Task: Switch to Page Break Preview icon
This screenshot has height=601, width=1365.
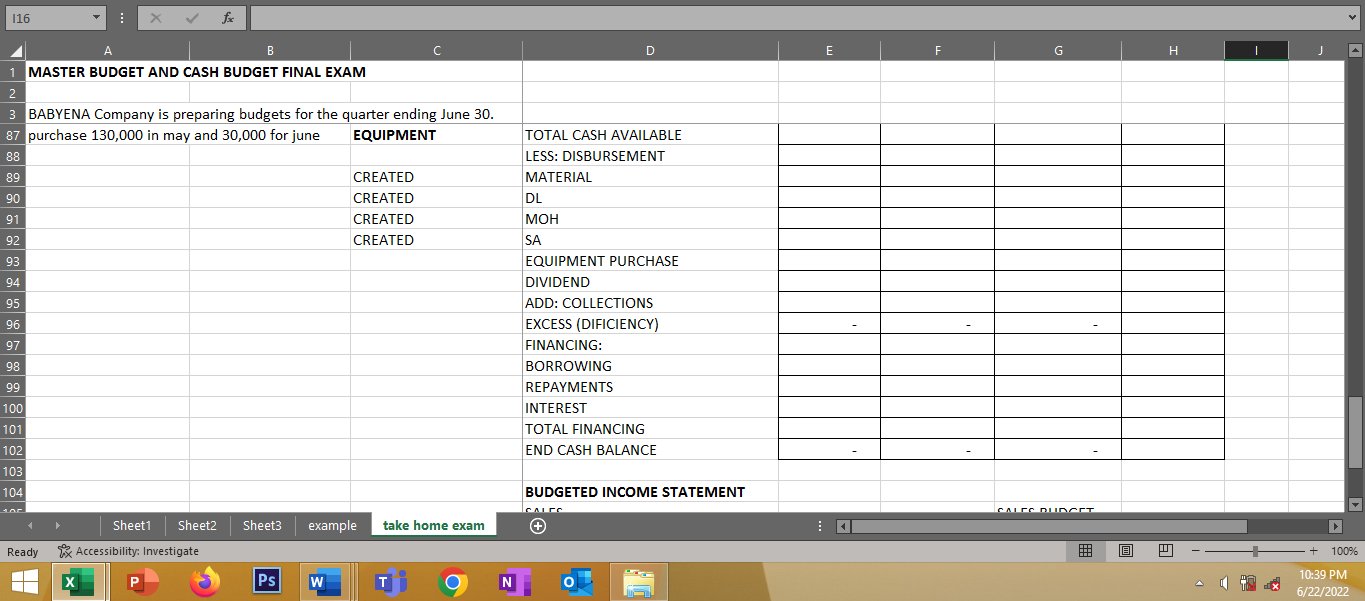Action: [1165, 551]
